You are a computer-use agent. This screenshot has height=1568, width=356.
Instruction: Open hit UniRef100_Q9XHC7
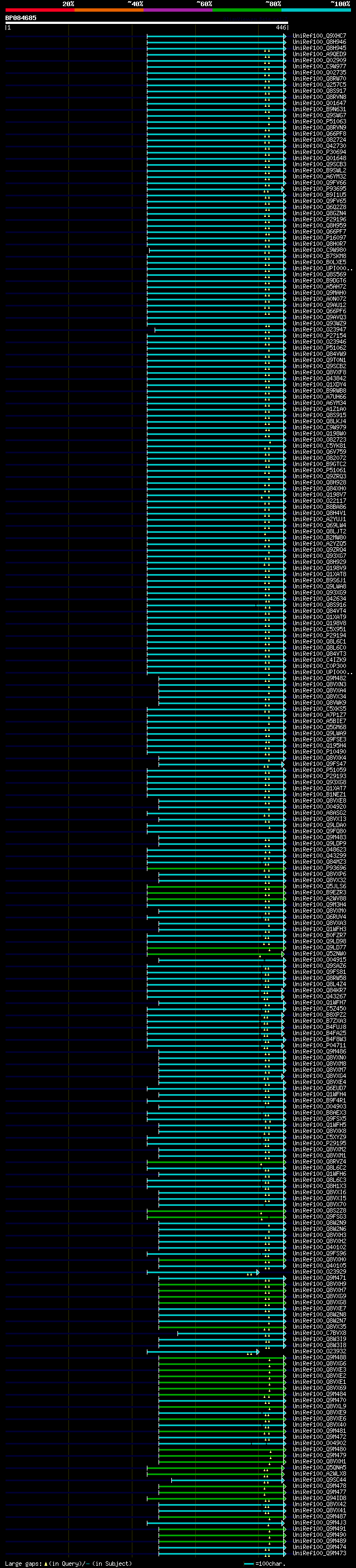click(319, 36)
